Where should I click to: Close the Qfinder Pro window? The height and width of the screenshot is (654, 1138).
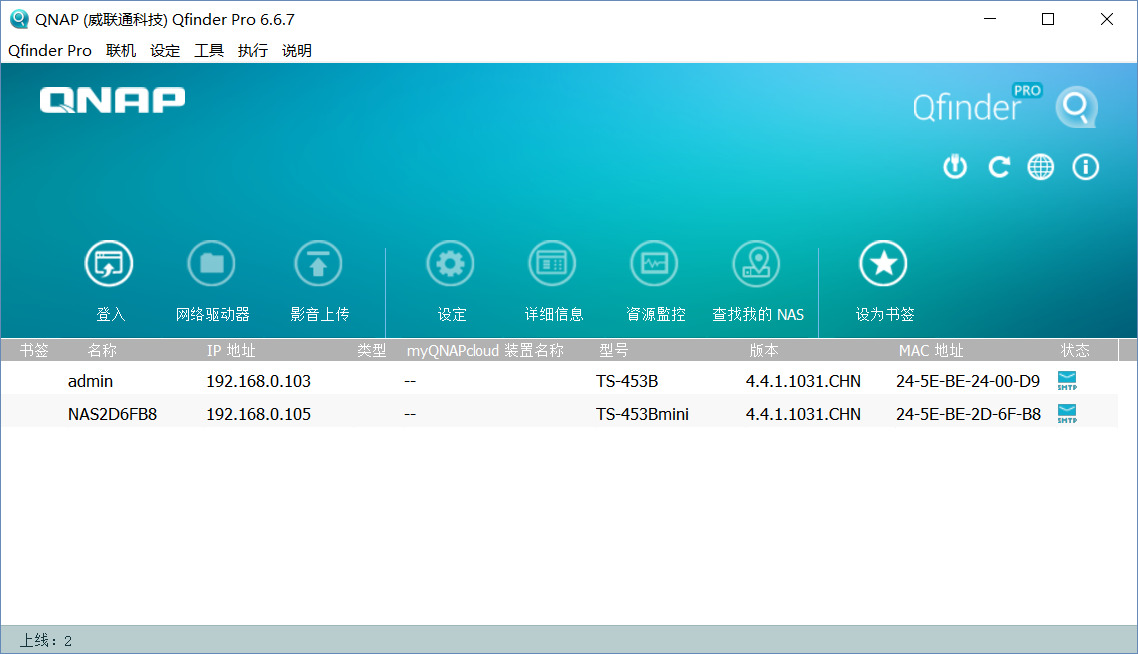point(1106,19)
